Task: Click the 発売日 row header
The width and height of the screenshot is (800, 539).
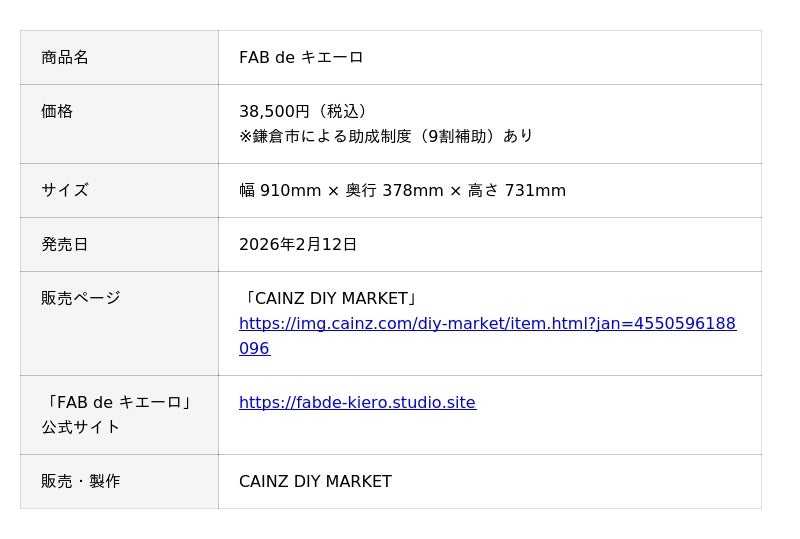Action: pos(65,244)
